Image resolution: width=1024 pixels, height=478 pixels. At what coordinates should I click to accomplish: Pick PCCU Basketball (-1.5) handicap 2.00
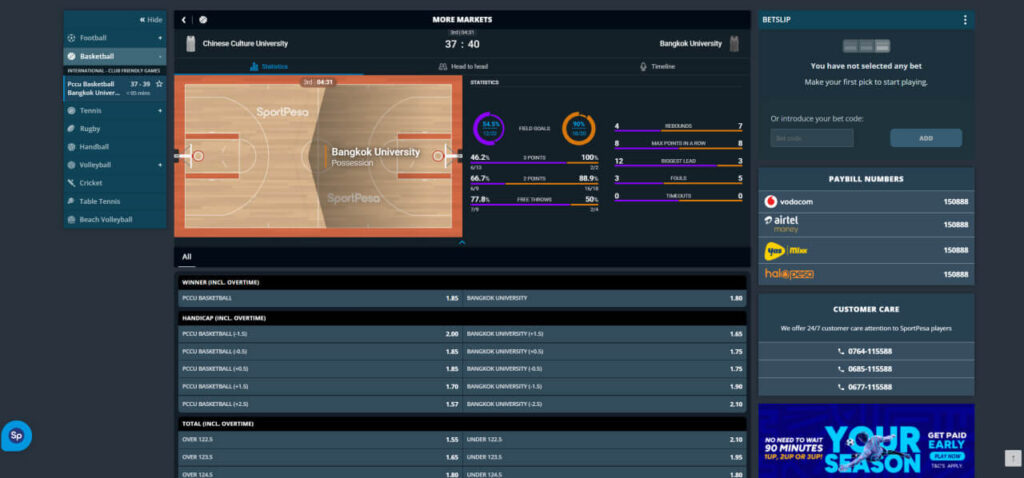(x=320, y=334)
